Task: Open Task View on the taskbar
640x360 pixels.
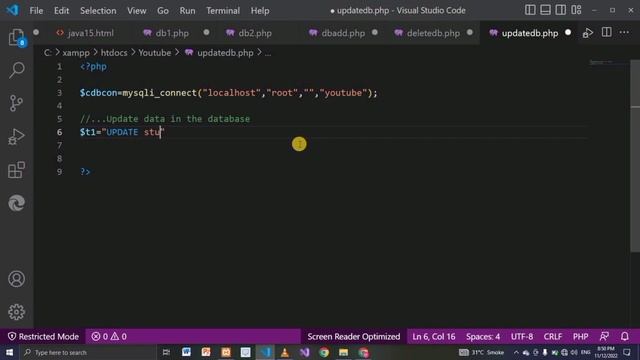Action: tap(166, 352)
